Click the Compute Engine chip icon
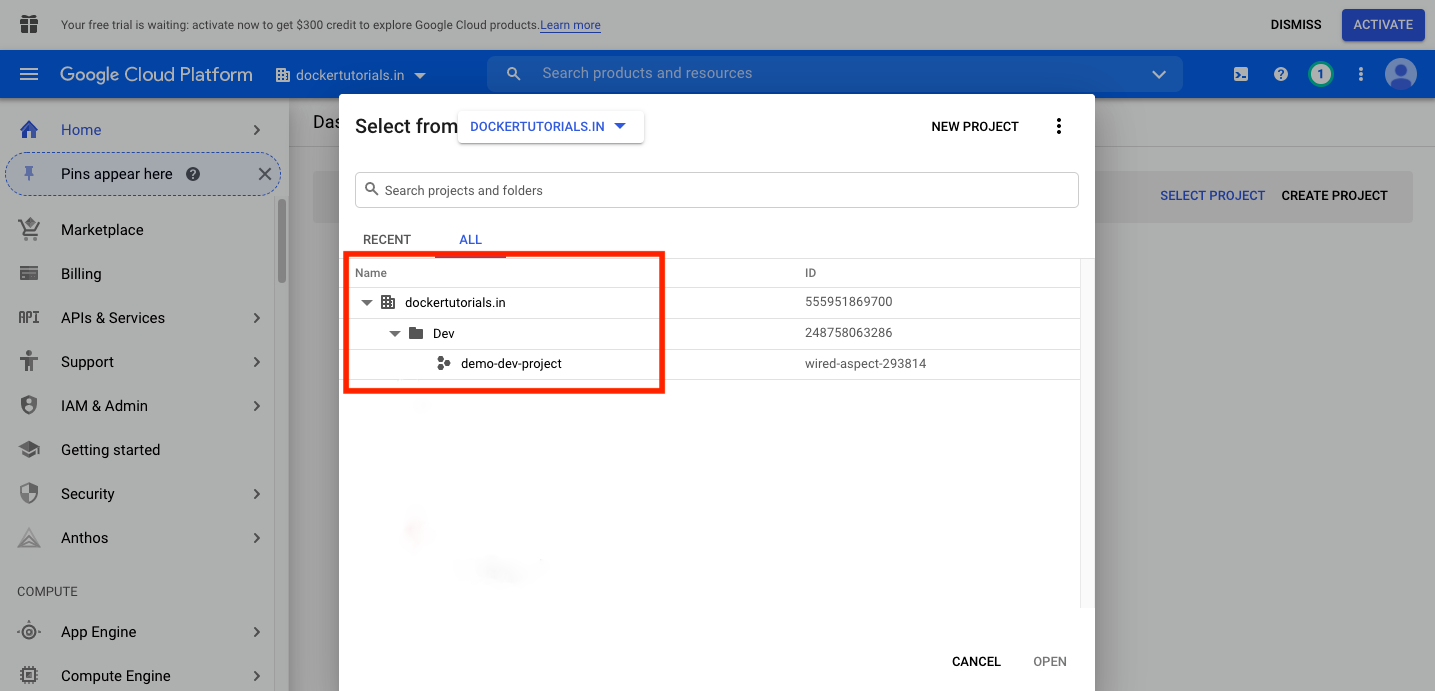Viewport: 1435px width, 691px height. (x=29, y=676)
